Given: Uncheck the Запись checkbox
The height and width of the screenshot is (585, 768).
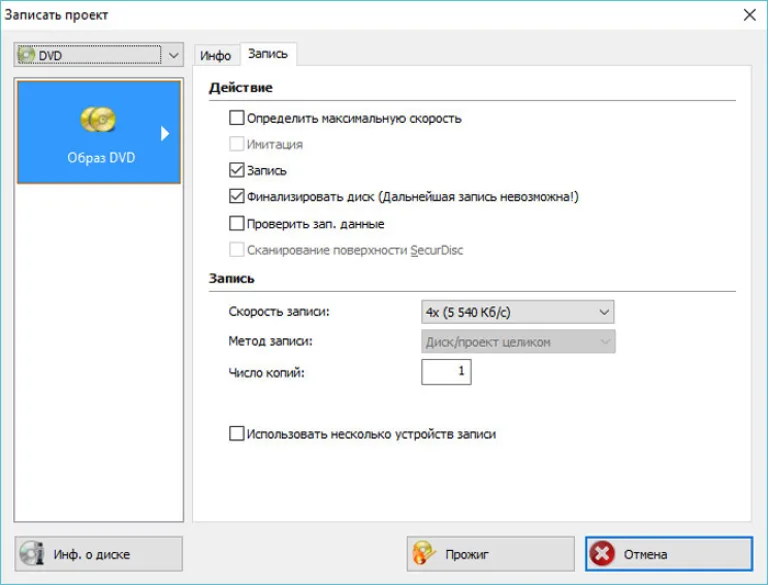Looking at the screenshot, I should pos(237,170).
